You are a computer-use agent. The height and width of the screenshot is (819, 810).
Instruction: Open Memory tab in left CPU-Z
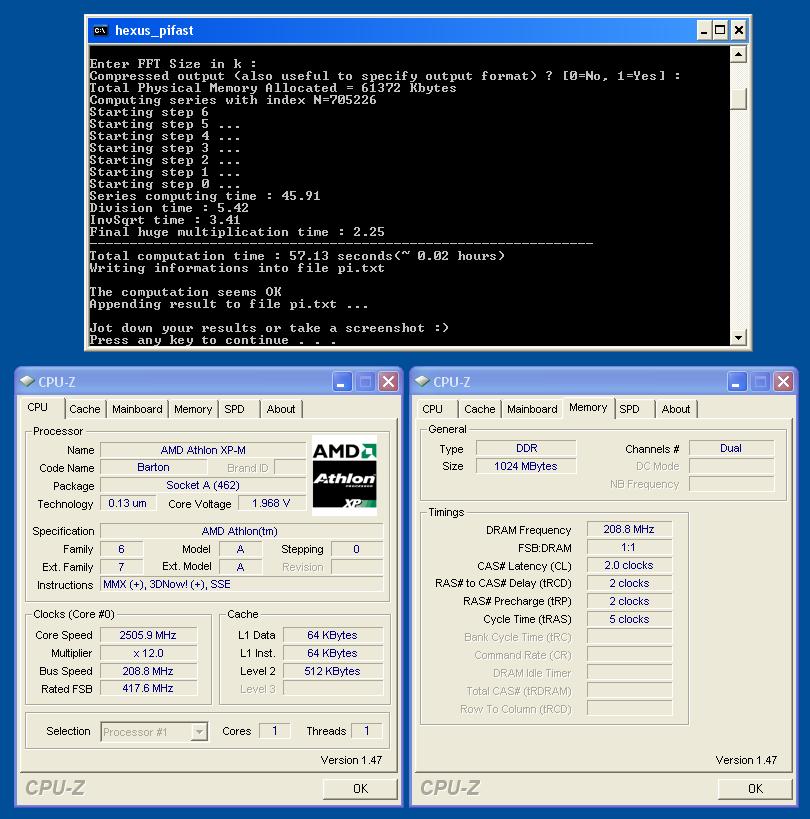193,409
